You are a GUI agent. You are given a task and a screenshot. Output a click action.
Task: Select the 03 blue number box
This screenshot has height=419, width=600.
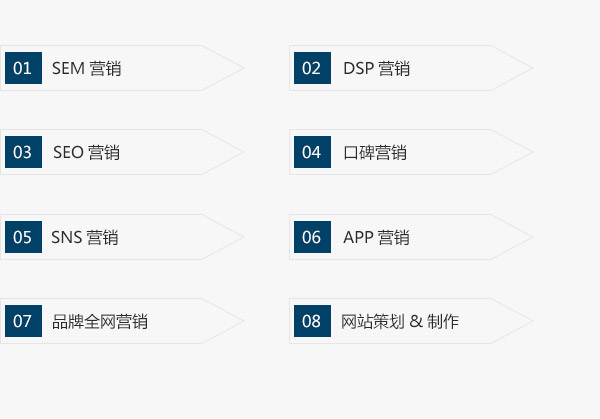(x=23, y=152)
